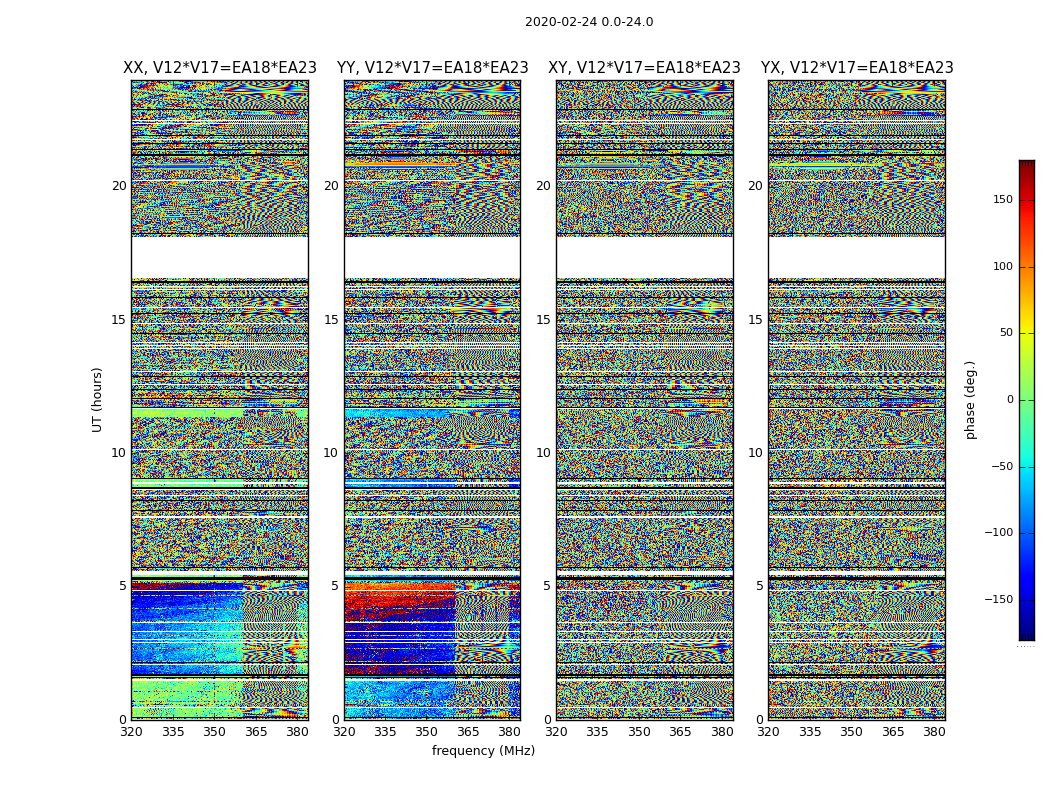Viewport: 1050px width, 800px height.
Task: Click the "UT (hours)" y-axis label
Action: click(97, 400)
